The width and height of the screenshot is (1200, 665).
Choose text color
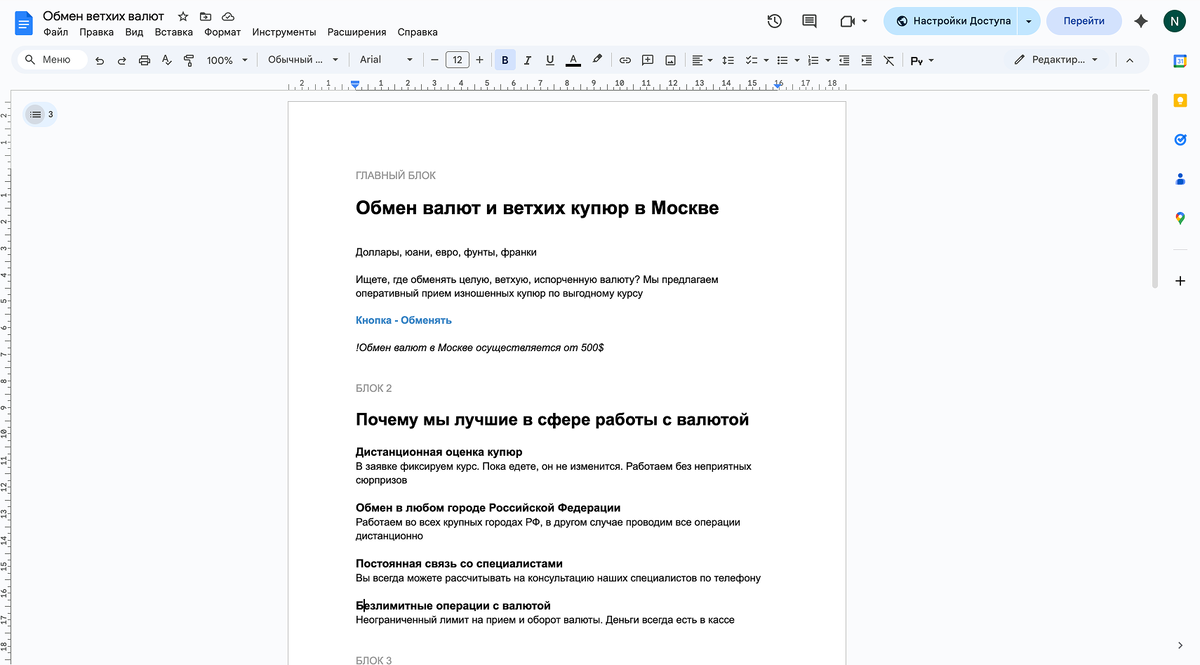(x=573, y=60)
